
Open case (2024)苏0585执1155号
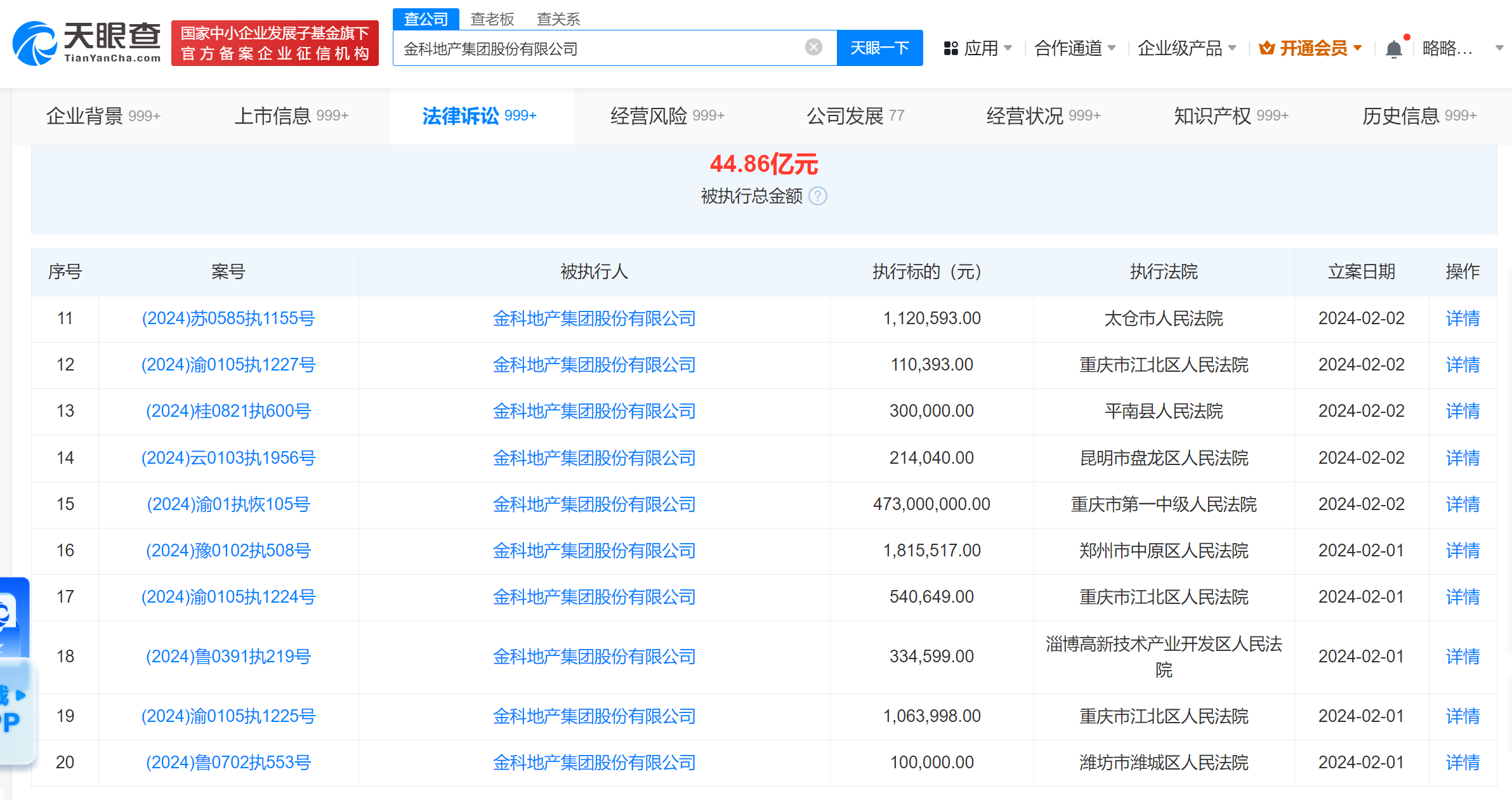click(228, 318)
